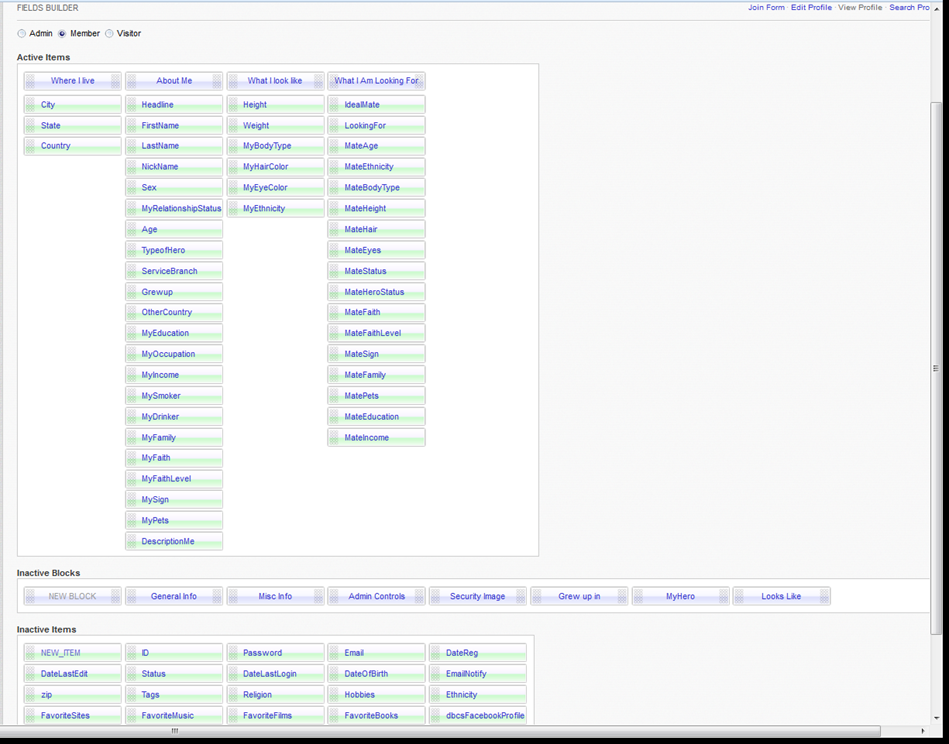Viewport: 949px width, 744px height.
Task: Click the 'About Me' block header
Action: click(x=174, y=81)
